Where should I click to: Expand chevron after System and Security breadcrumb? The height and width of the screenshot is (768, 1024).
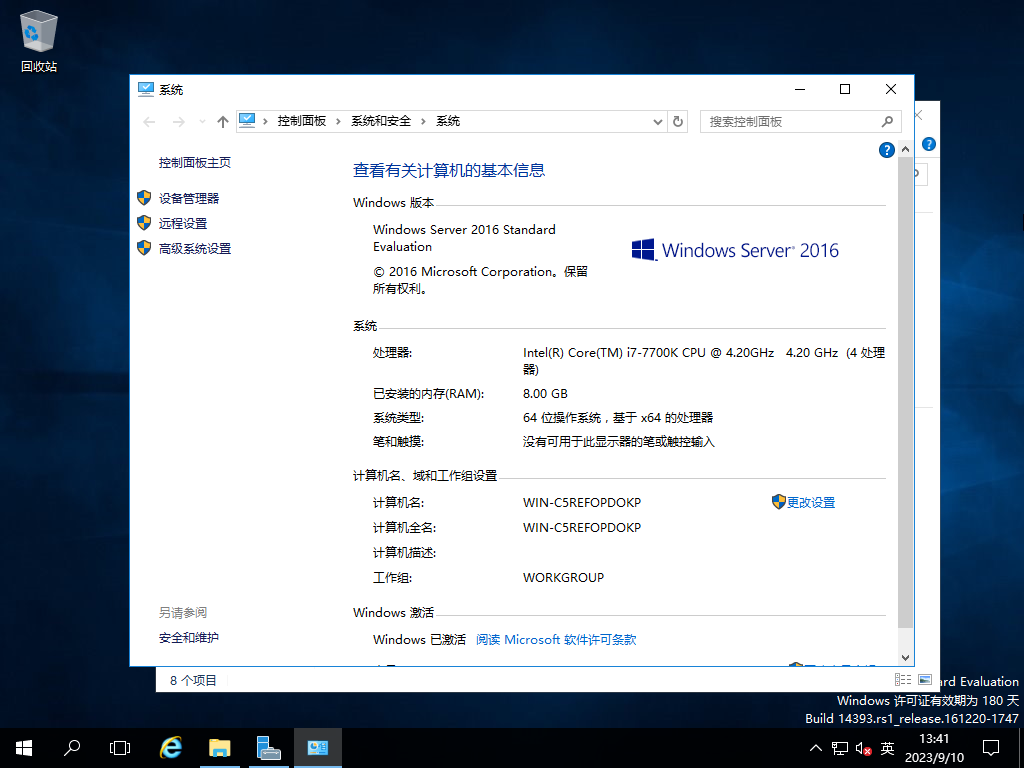[423, 121]
